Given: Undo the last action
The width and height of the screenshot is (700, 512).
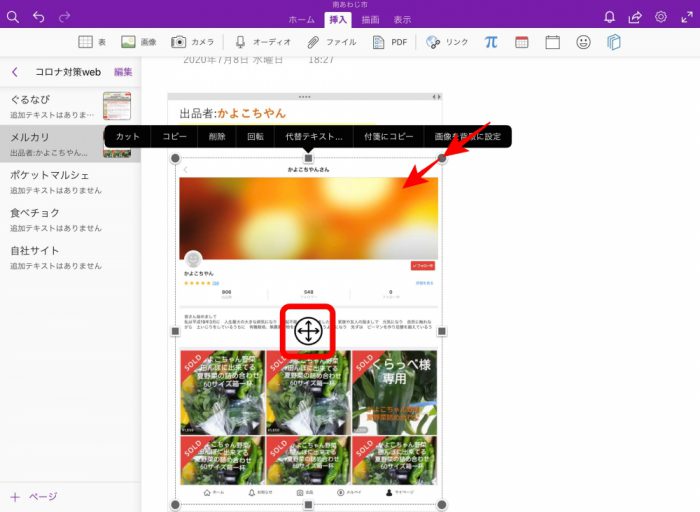Looking at the screenshot, I should pyautogui.click(x=39, y=17).
